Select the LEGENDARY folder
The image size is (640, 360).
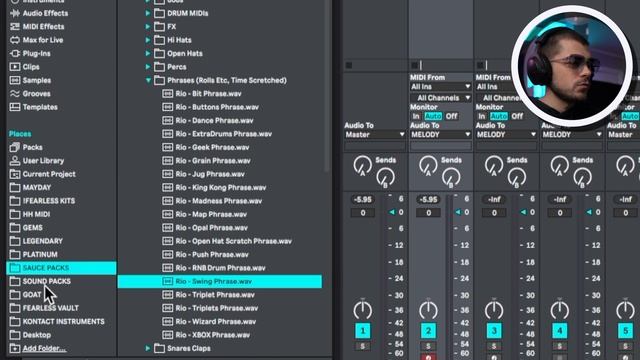(36, 241)
